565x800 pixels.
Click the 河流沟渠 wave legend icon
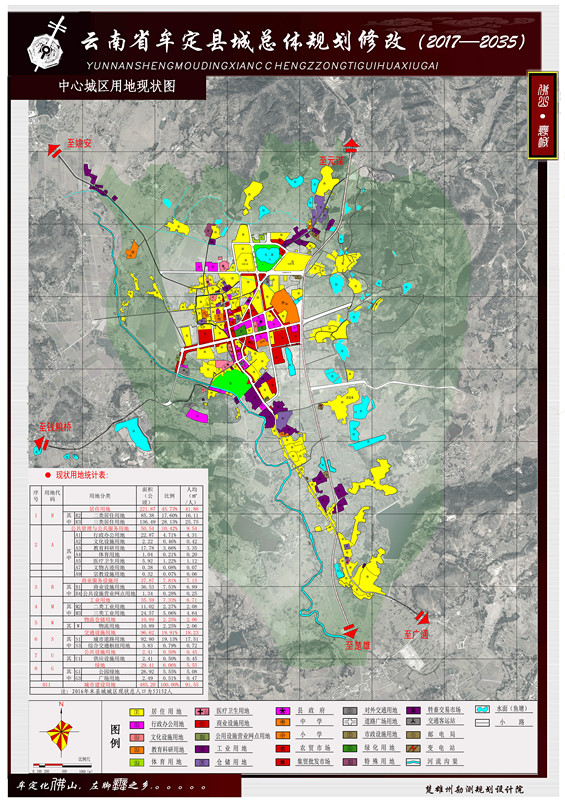pyautogui.click(x=413, y=761)
